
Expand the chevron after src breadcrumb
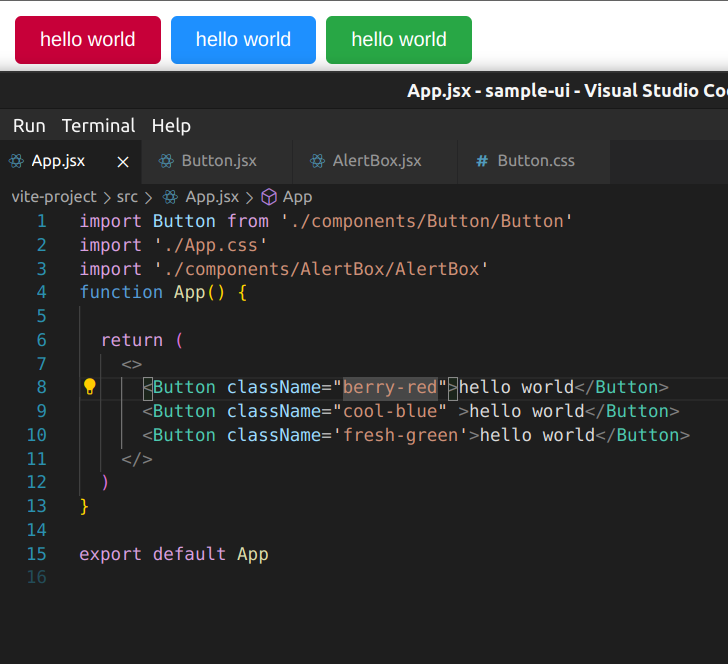tap(148, 198)
